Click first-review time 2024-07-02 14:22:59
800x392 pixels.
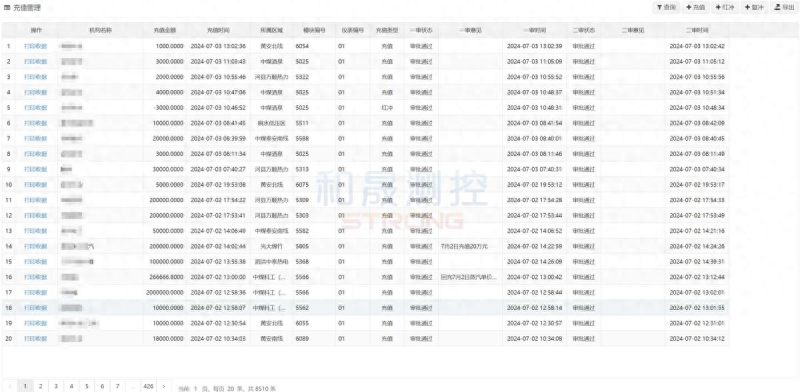pos(534,246)
